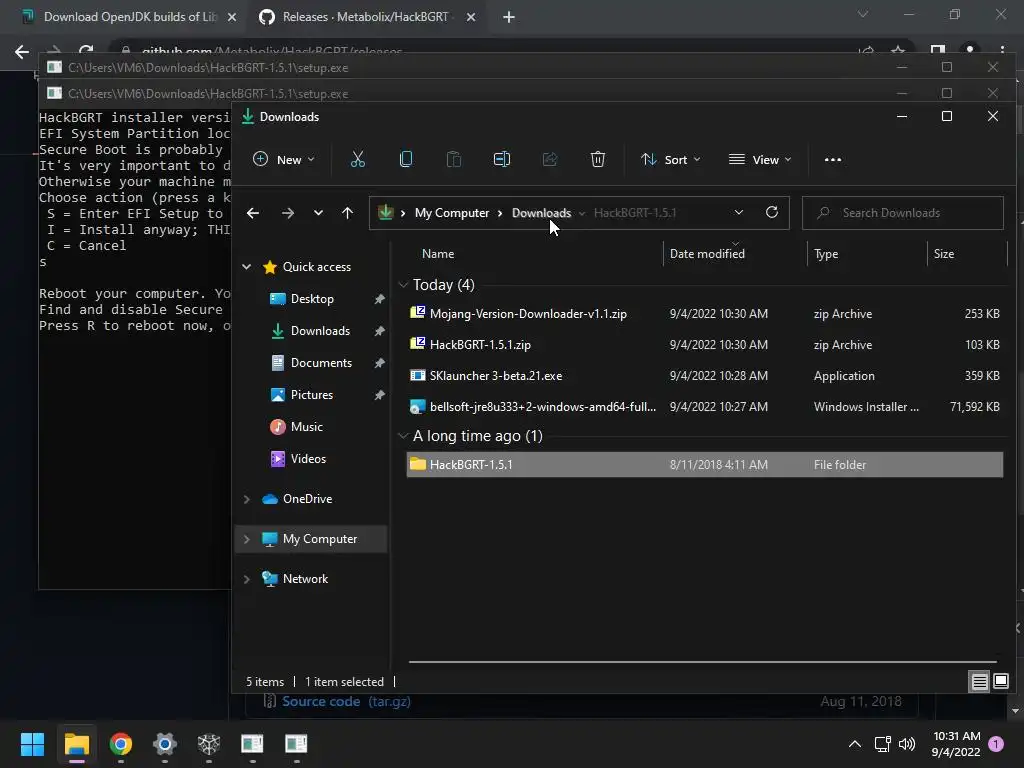Click My Computer in address breadcrumb

coord(452,213)
